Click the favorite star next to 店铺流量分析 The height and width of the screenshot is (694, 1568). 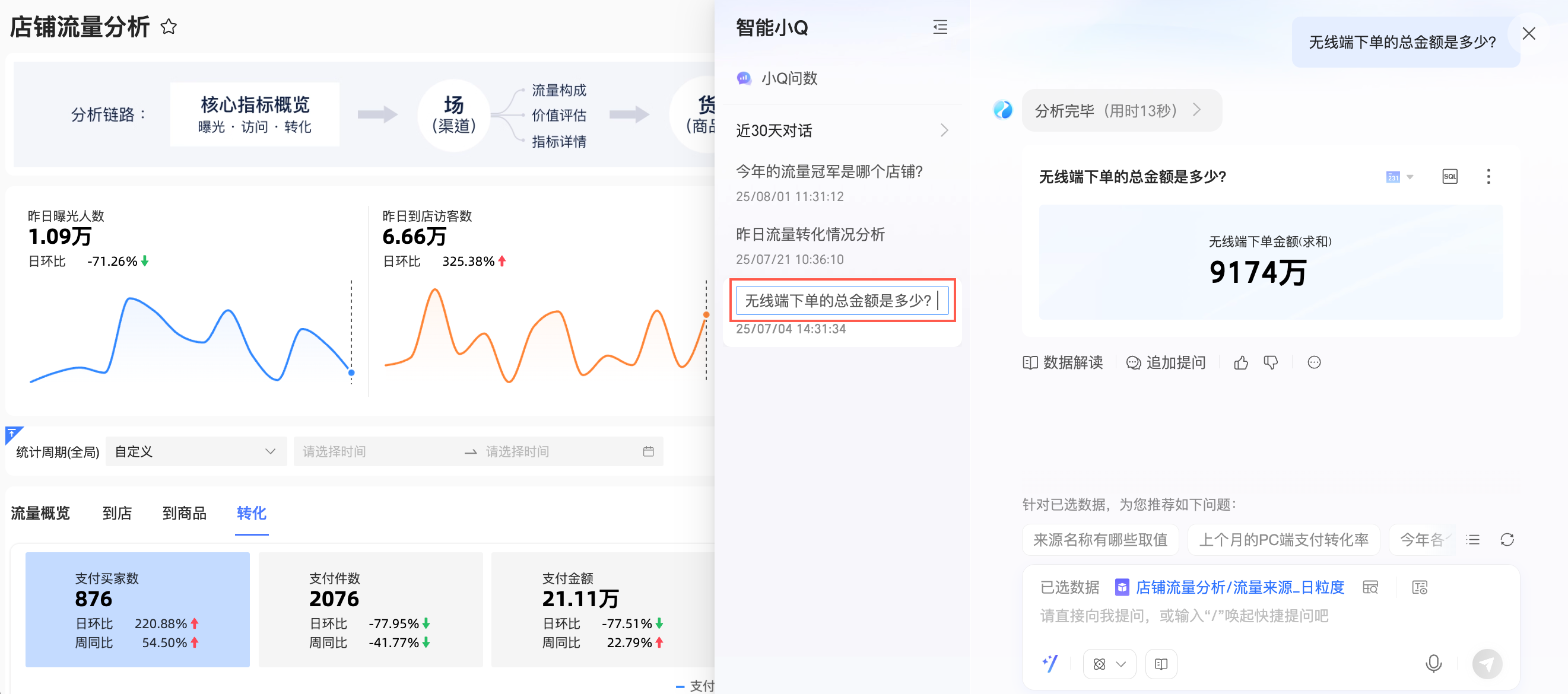(x=169, y=27)
